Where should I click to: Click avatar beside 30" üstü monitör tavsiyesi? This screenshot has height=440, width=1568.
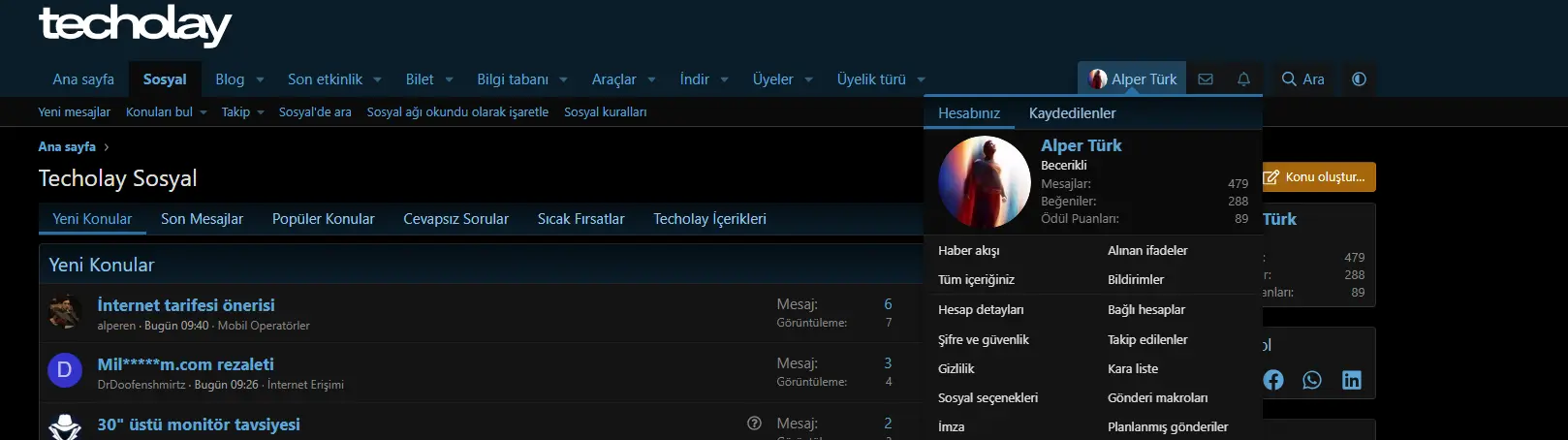(65, 427)
